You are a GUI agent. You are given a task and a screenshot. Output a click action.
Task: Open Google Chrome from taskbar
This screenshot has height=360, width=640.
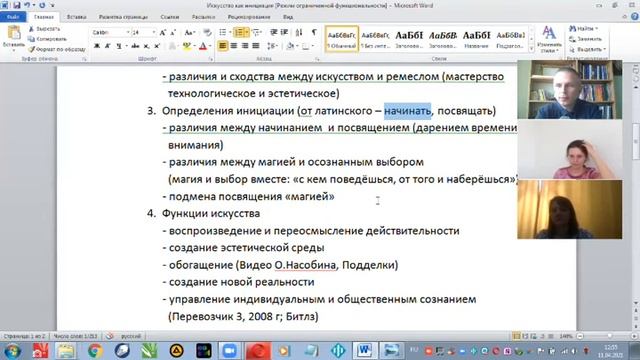(95, 351)
